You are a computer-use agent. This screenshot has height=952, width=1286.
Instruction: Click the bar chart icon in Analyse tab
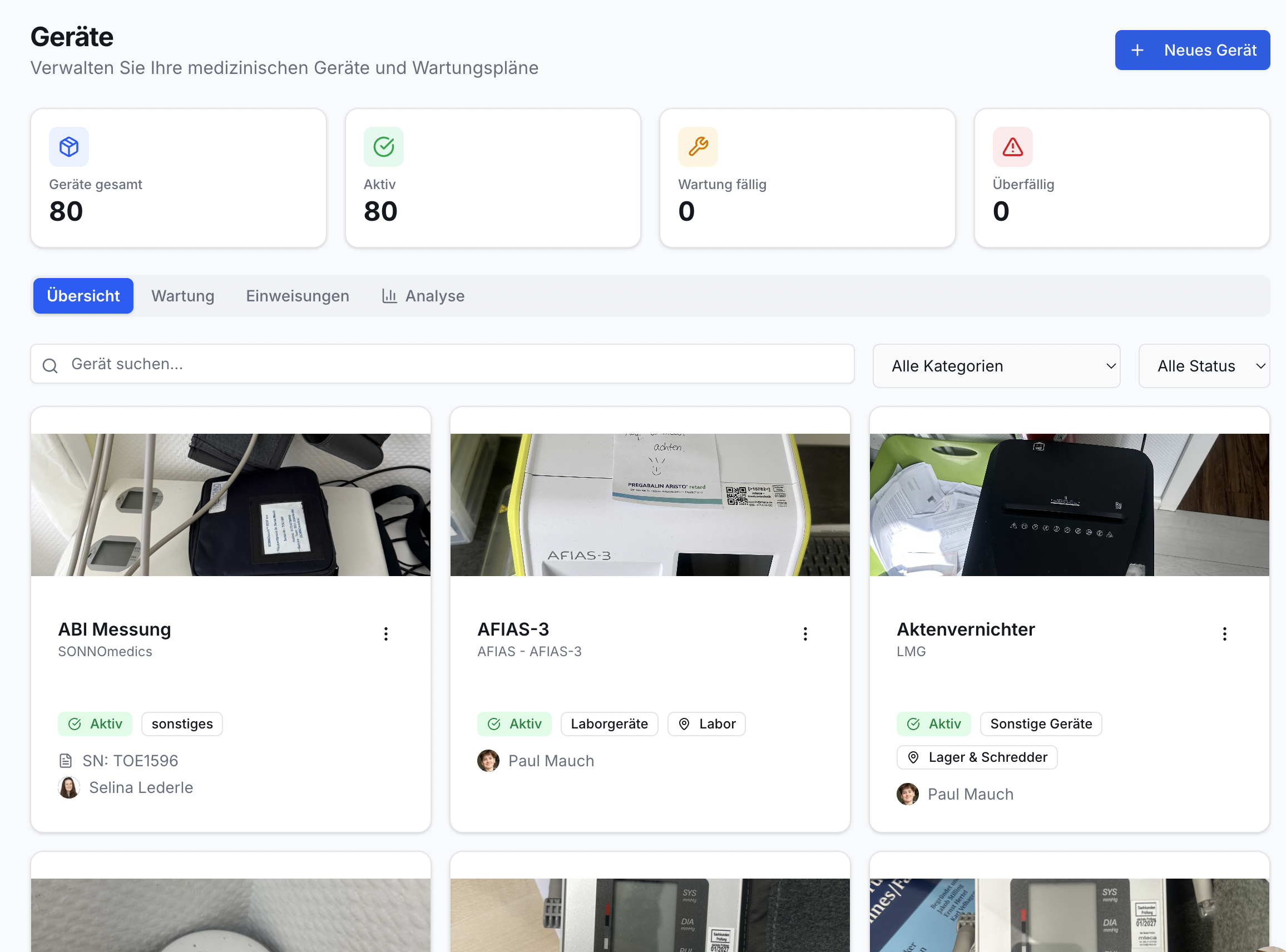coord(390,296)
